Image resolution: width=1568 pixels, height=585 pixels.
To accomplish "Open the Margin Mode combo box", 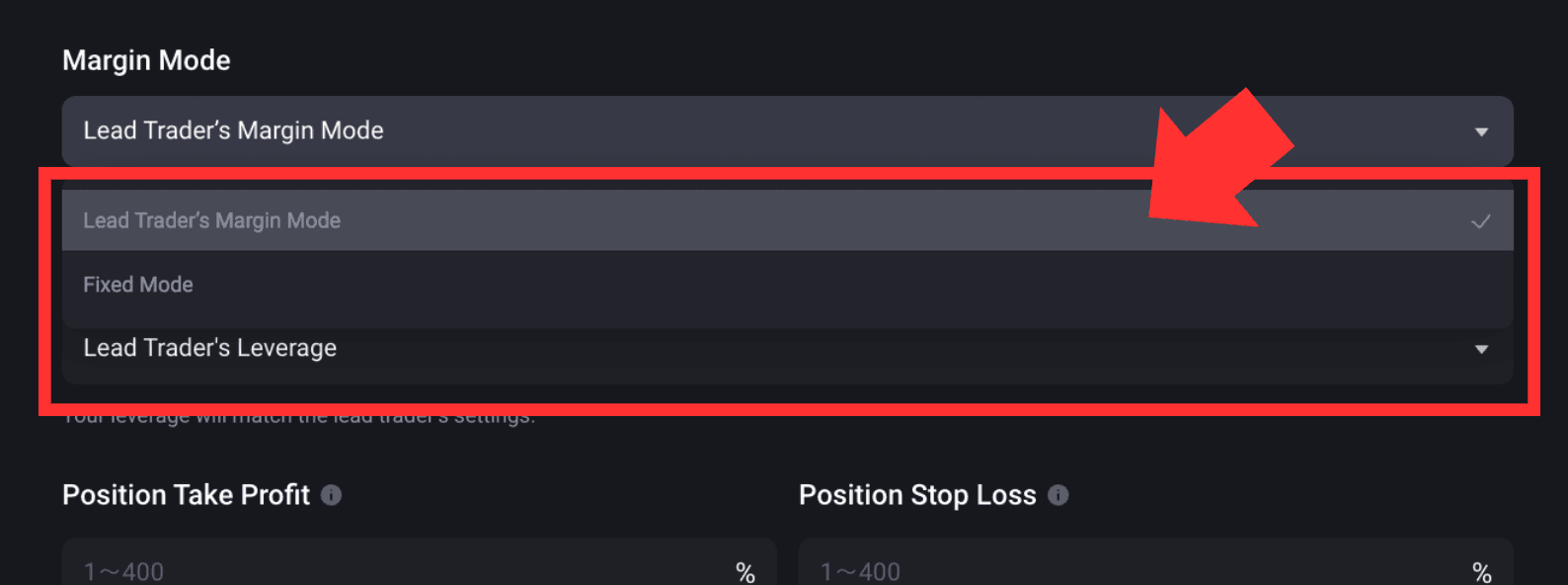I will point(787,131).
